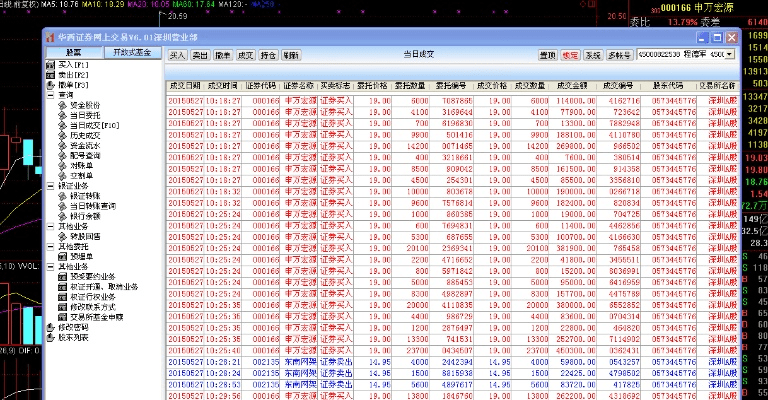Open 银证转账 icon in the tree
The image size is (768, 400).
coord(62,196)
